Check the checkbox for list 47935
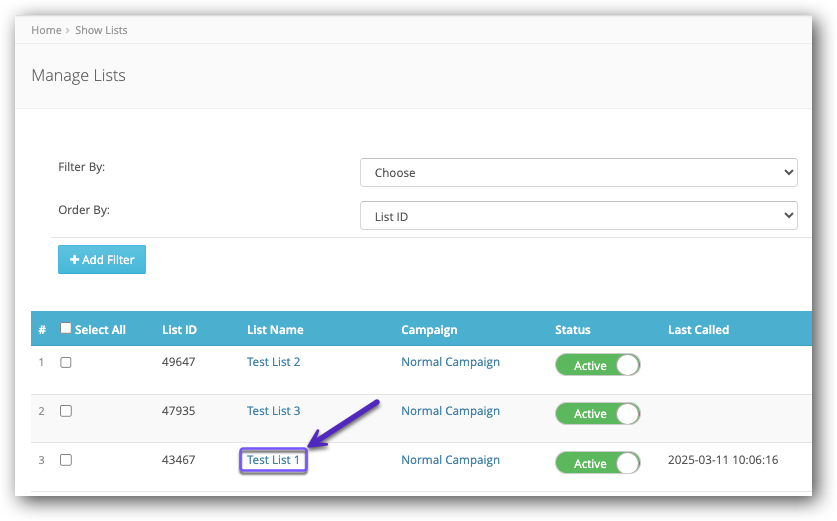Image resolution: width=837 pixels, height=521 pixels. (x=66, y=411)
